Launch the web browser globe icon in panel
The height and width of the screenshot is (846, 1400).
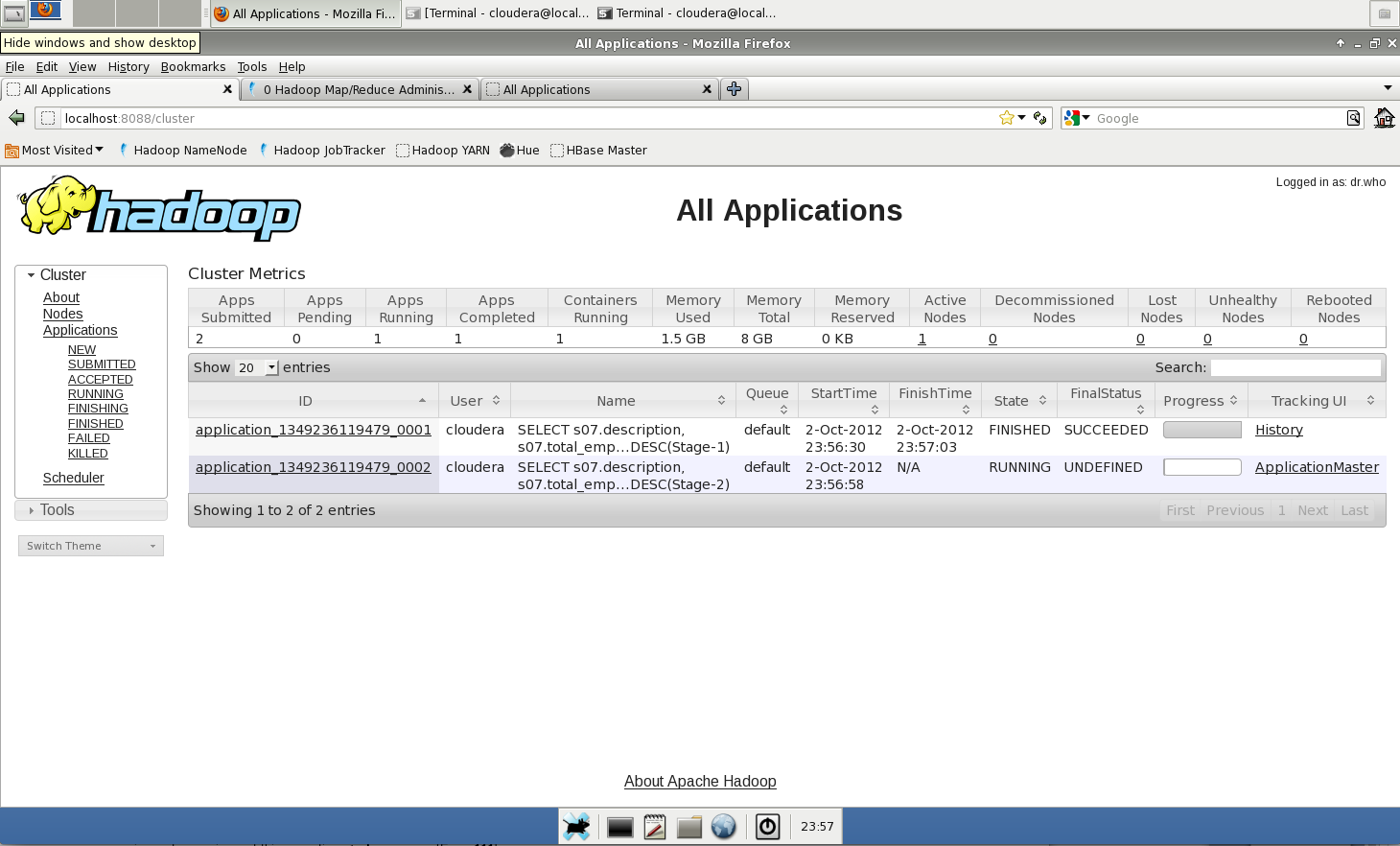pyautogui.click(x=724, y=827)
